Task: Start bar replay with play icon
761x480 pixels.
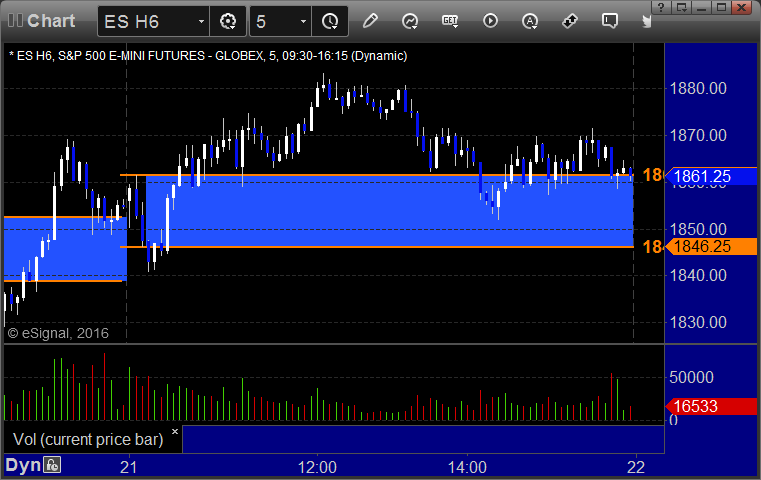Action: click(x=490, y=21)
